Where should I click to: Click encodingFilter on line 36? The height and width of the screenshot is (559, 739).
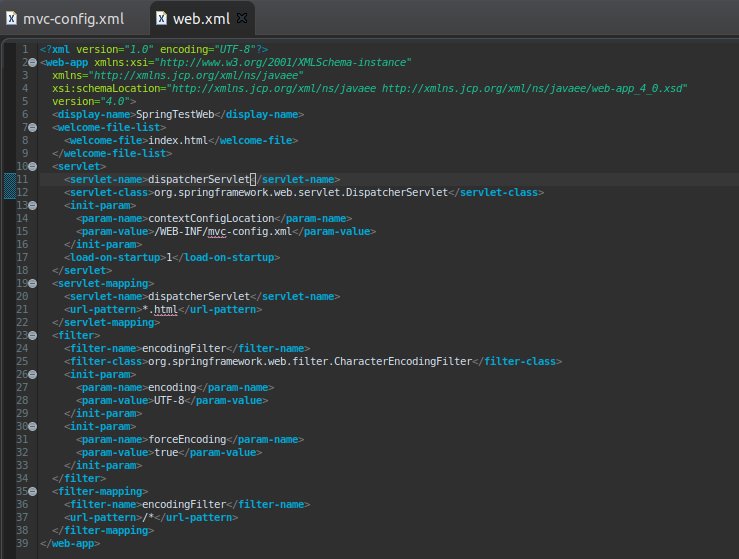pyautogui.click(x=184, y=504)
